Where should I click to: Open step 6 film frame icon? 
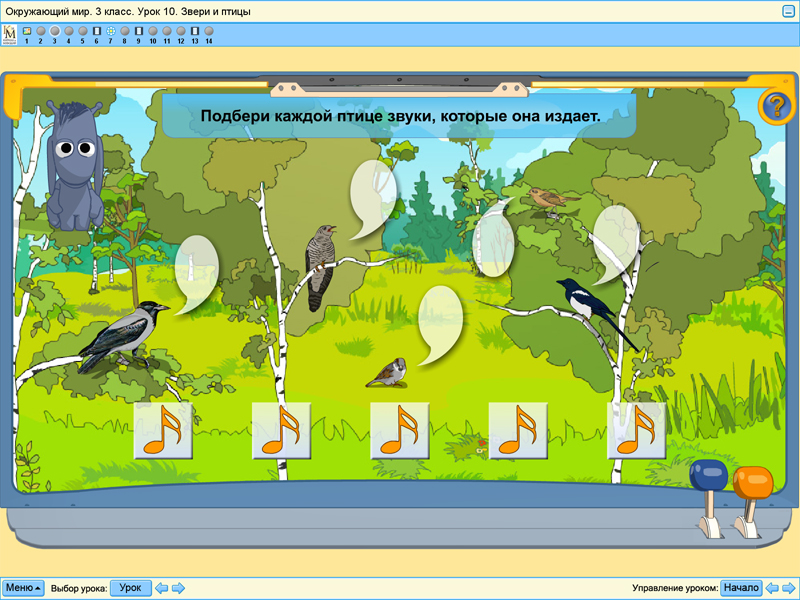(x=96, y=31)
